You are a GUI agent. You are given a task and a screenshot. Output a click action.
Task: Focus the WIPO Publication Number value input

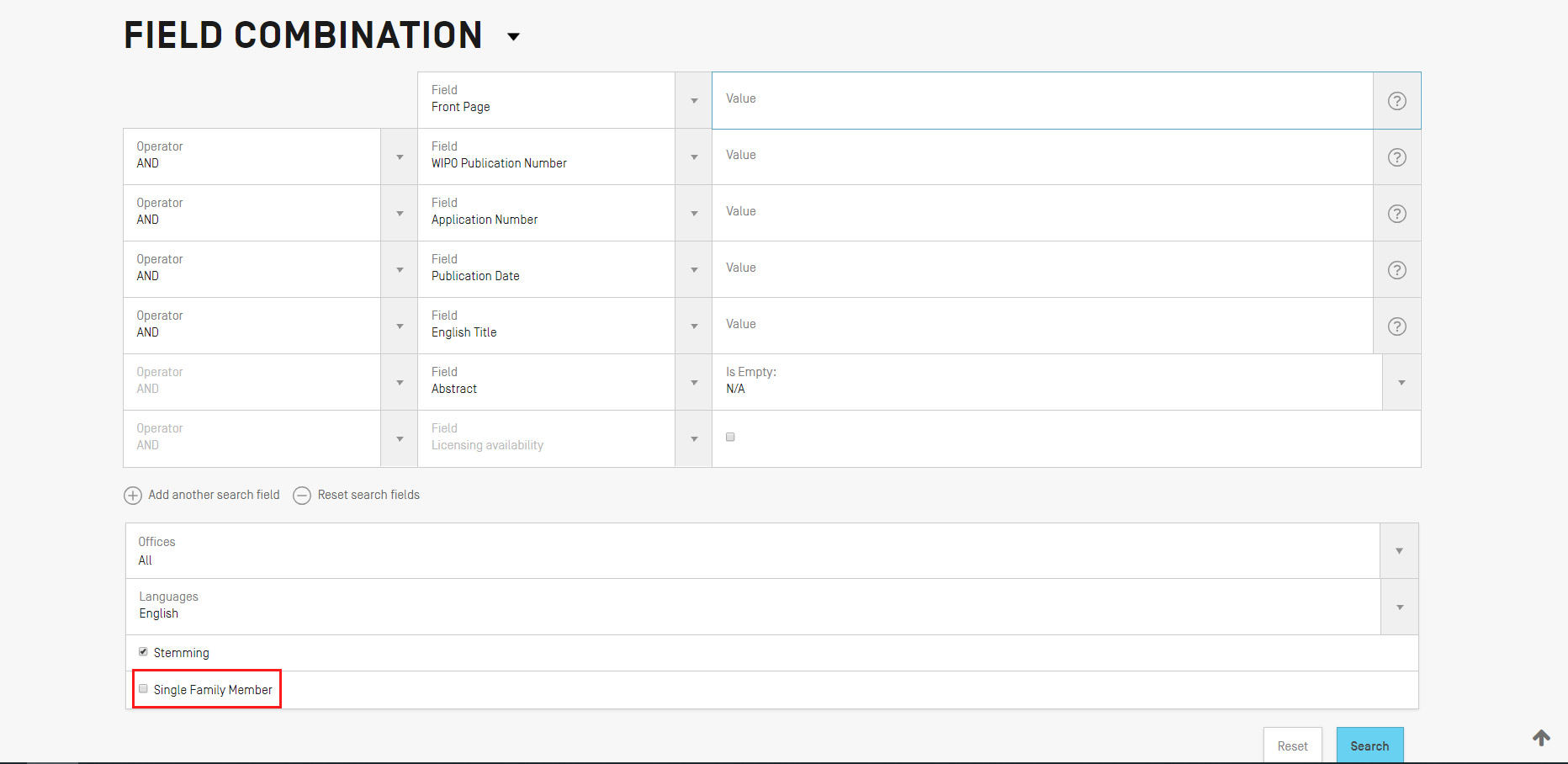pyautogui.click(x=1042, y=157)
